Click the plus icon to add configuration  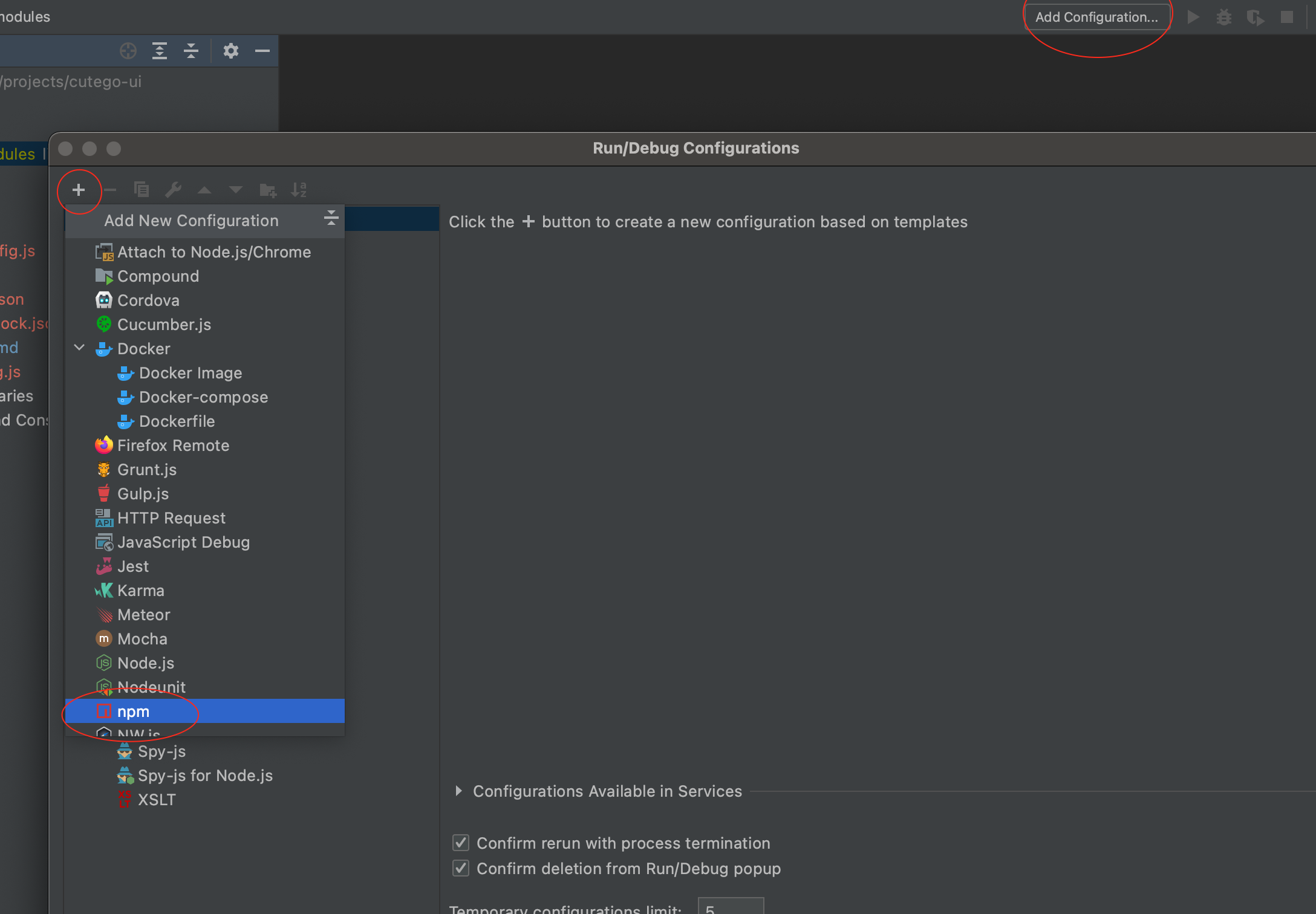click(x=79, y=190)
